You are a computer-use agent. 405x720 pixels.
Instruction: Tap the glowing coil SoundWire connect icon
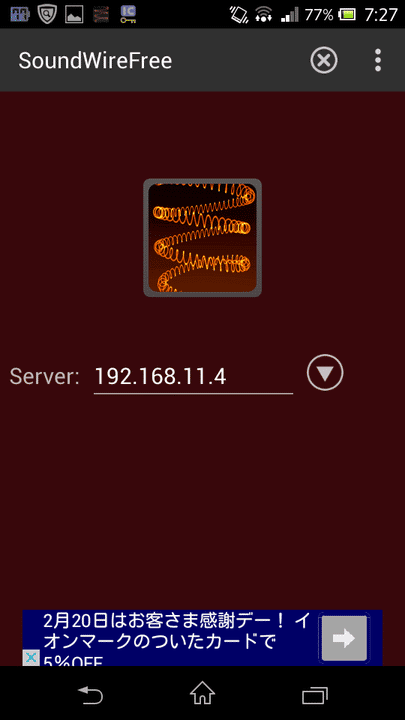coord(202,237)
